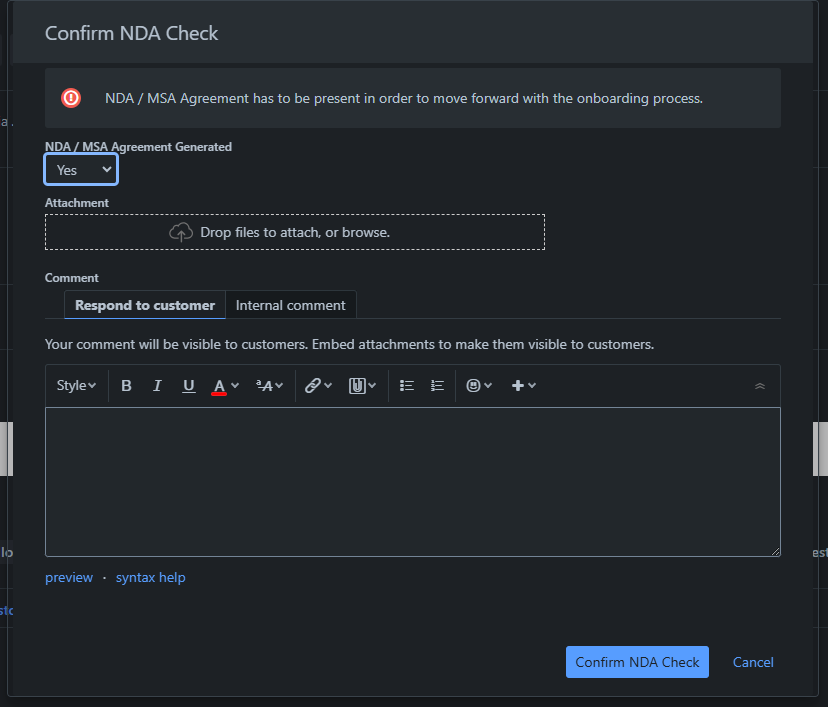This screenshot has width=828, height=707.
Task: Open the emoticon picker
Action: point(479,386)
